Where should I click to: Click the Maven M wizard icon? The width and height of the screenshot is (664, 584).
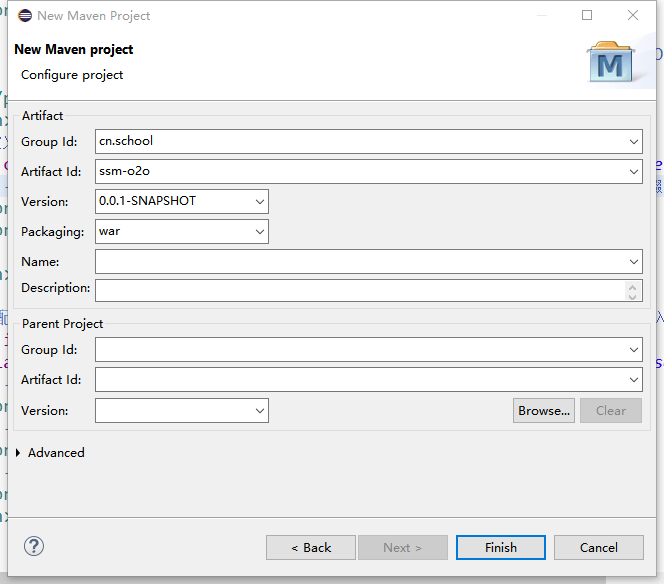(x=611, y=62)
